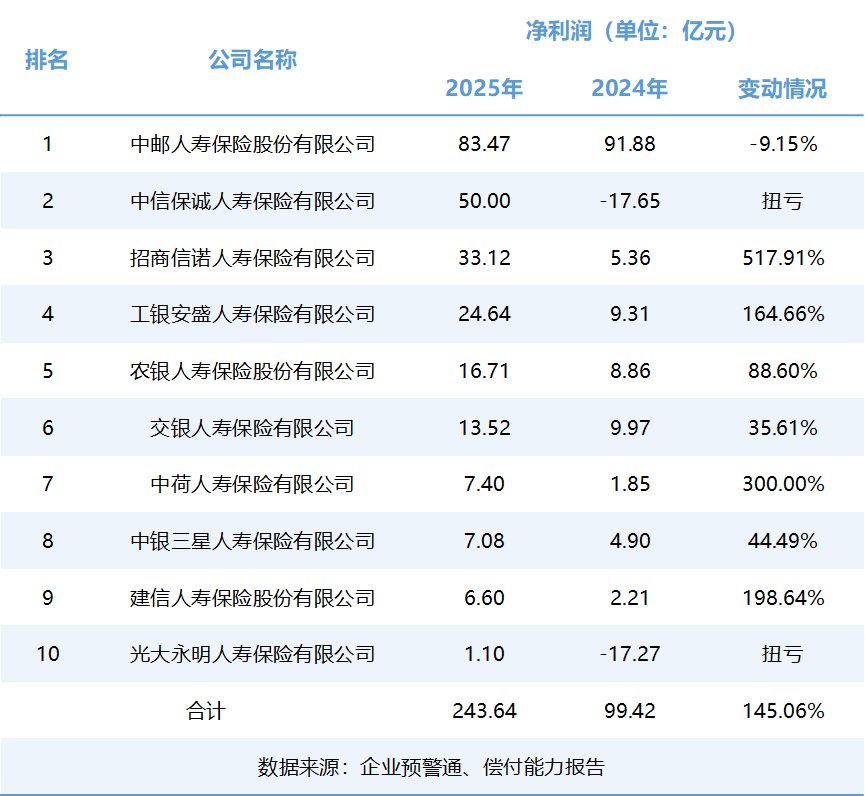Click the 排名 column header
The height and width of the screenshot is (796, 865).
[47, 59]
